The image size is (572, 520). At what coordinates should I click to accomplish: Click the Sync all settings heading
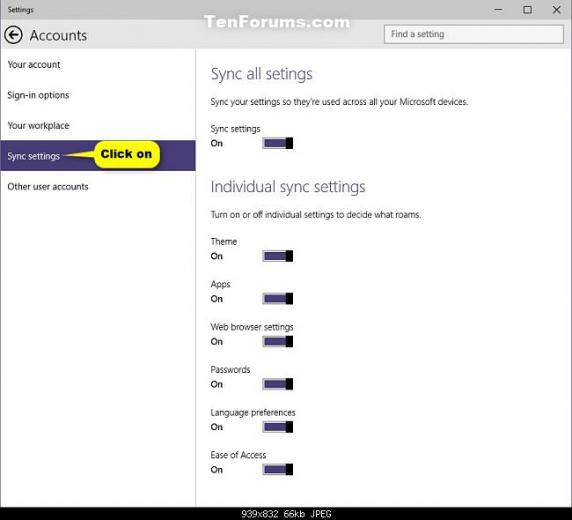click(262, 74)
